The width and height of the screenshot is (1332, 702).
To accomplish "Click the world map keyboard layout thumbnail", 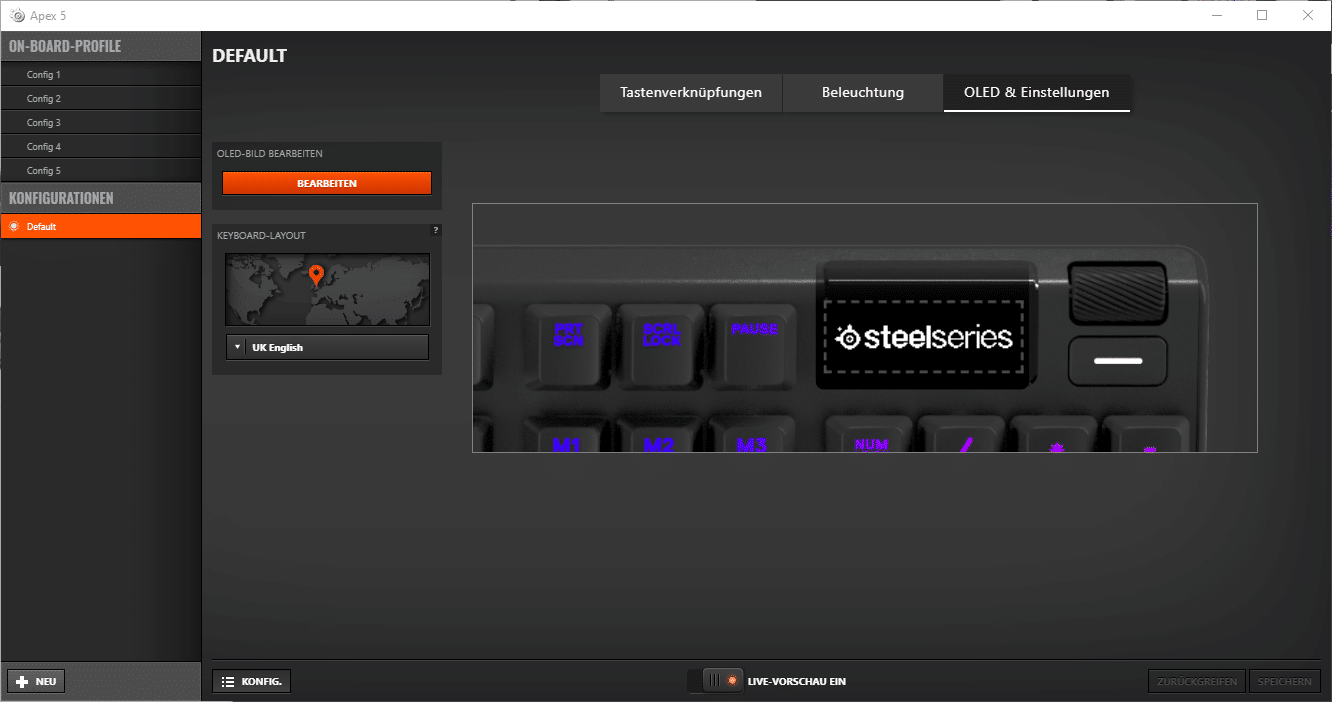I will click(x=327, y=289).
